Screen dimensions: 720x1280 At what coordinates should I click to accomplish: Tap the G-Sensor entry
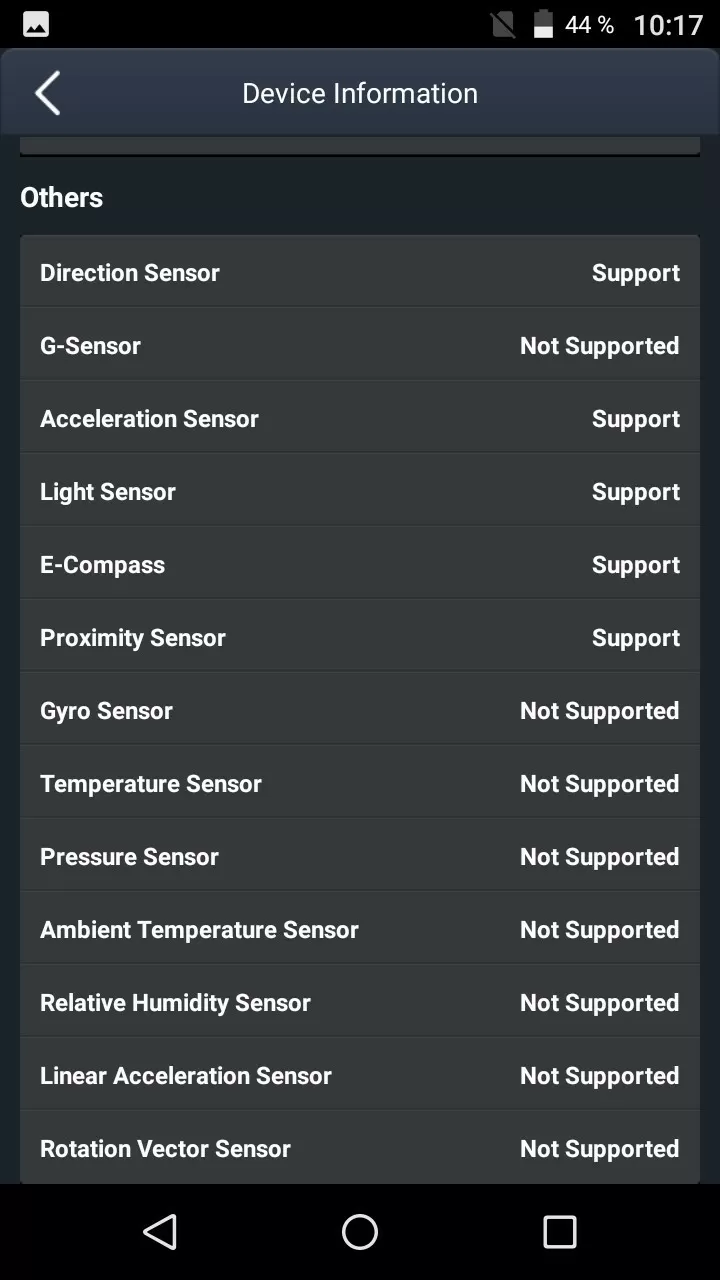[x=360, y=346]
